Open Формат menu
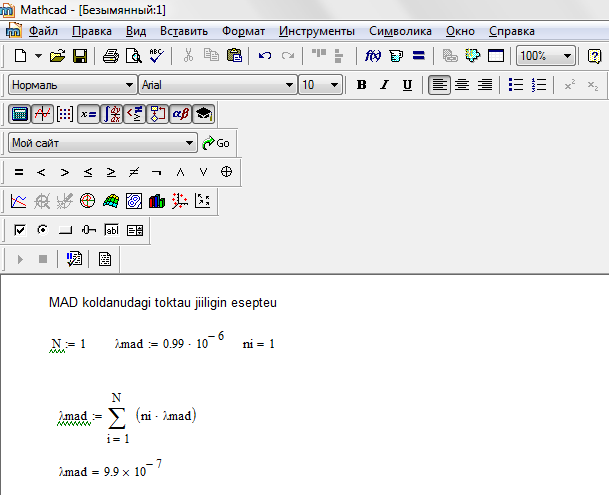Viewport: 609px width, 495px height. 244,31
